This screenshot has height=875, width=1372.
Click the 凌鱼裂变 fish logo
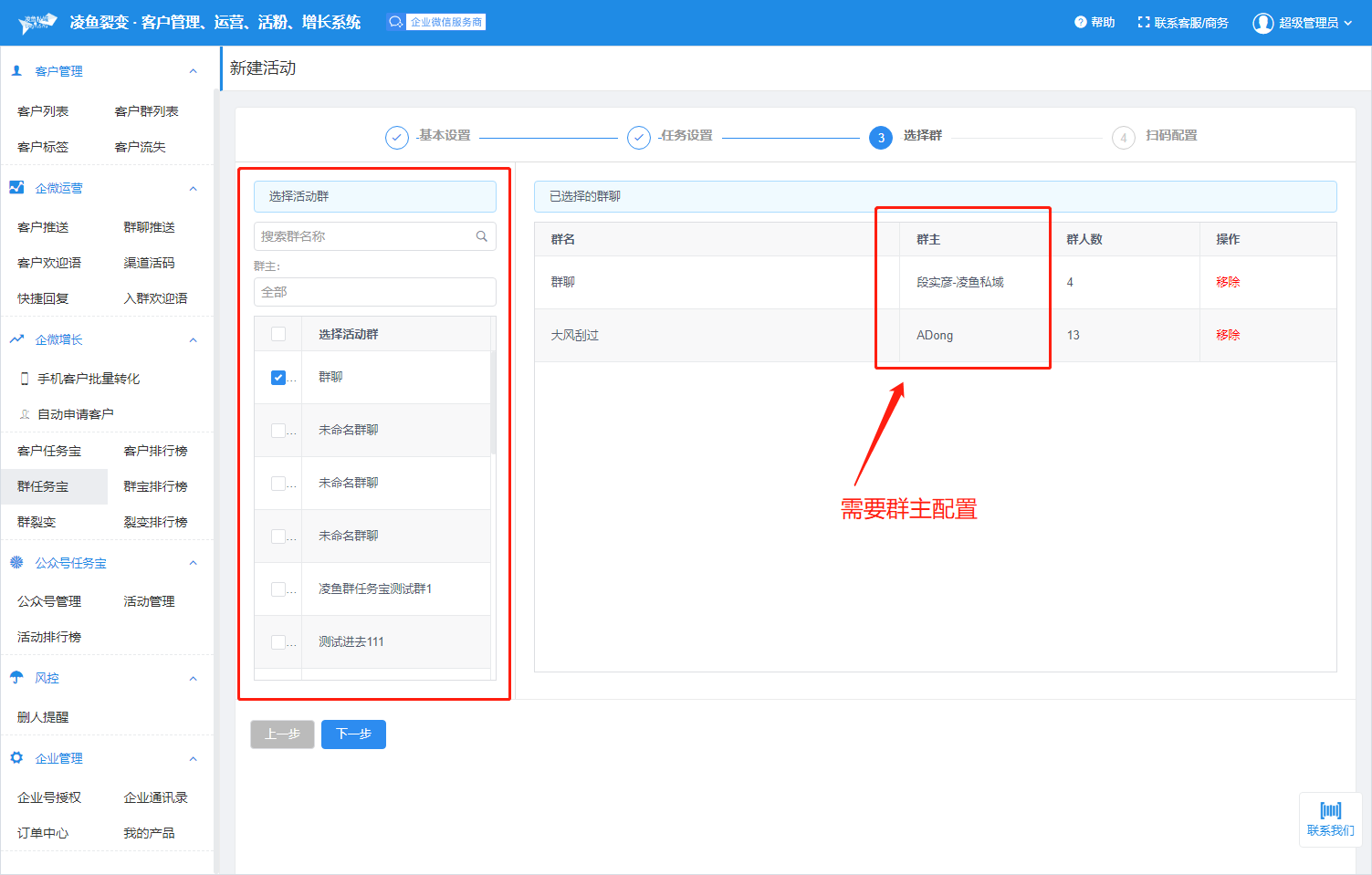coord(38,23)
